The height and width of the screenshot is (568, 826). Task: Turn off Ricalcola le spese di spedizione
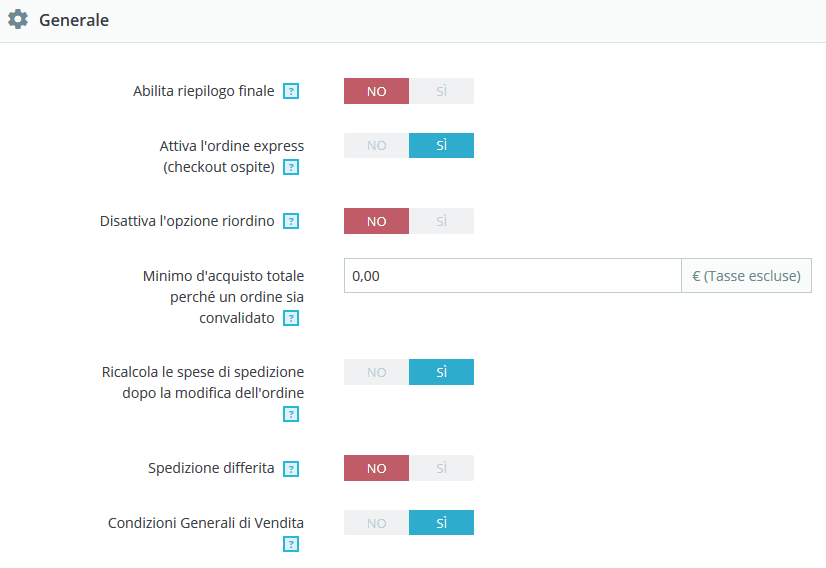coord(376,372)
